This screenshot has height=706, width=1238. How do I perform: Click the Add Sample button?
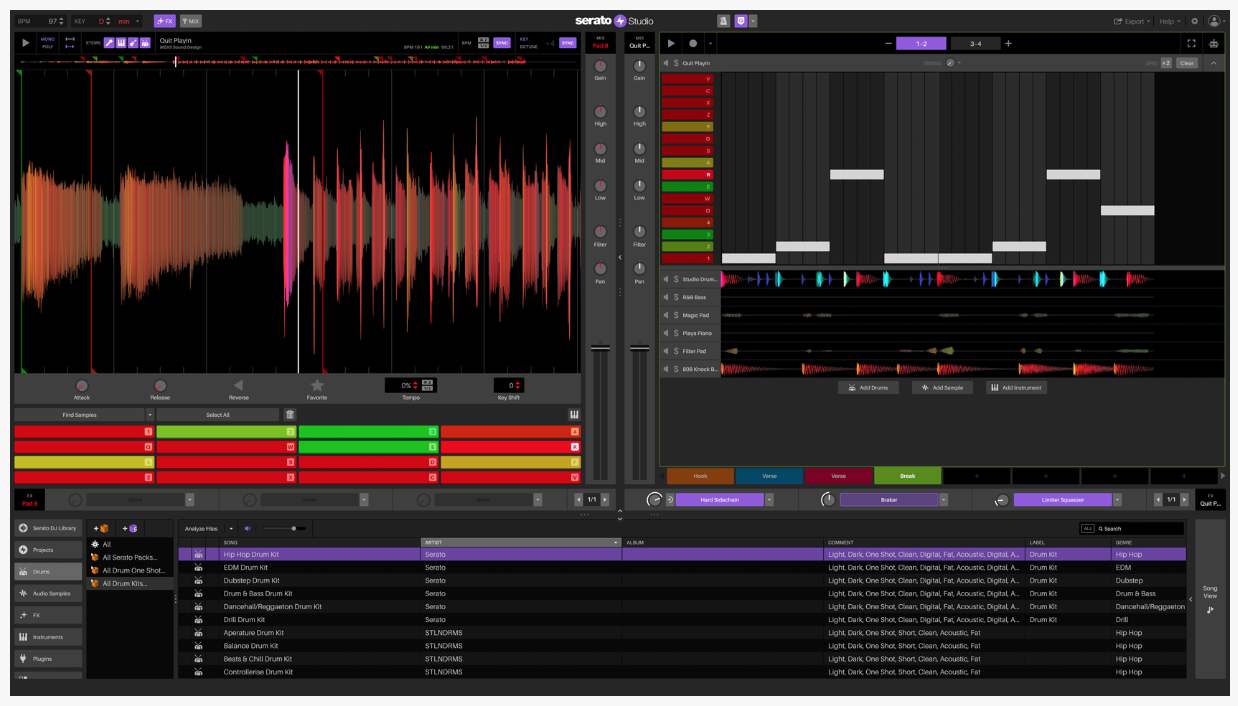[942, 387]
